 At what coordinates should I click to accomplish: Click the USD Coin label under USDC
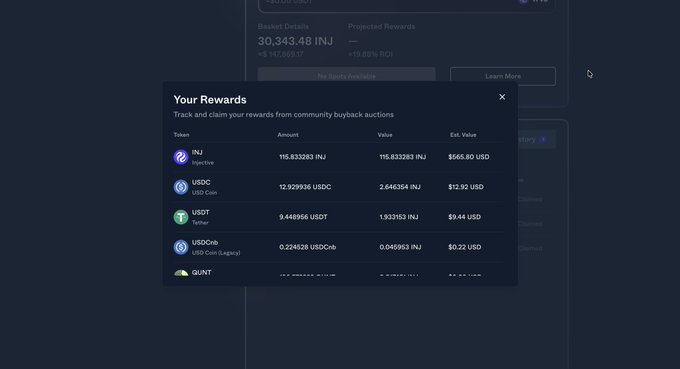204,193
